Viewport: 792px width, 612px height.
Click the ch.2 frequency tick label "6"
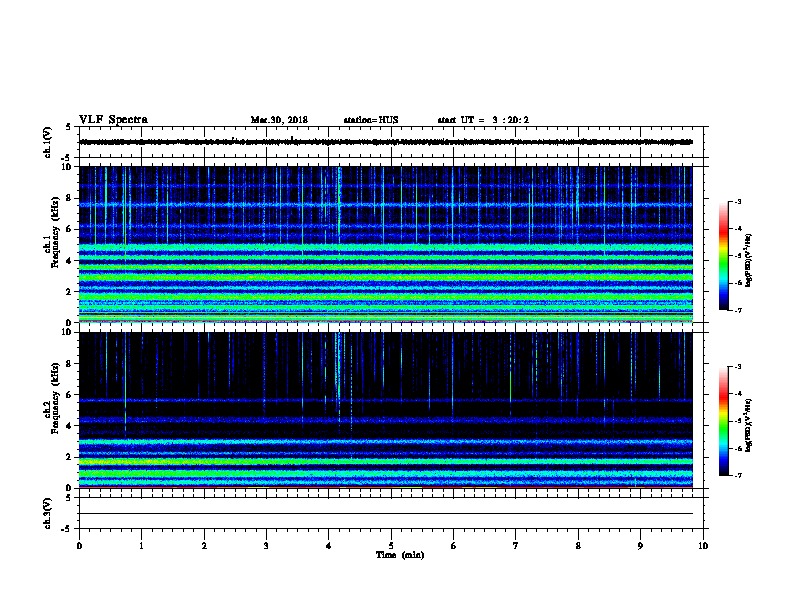tap(69, 395)
